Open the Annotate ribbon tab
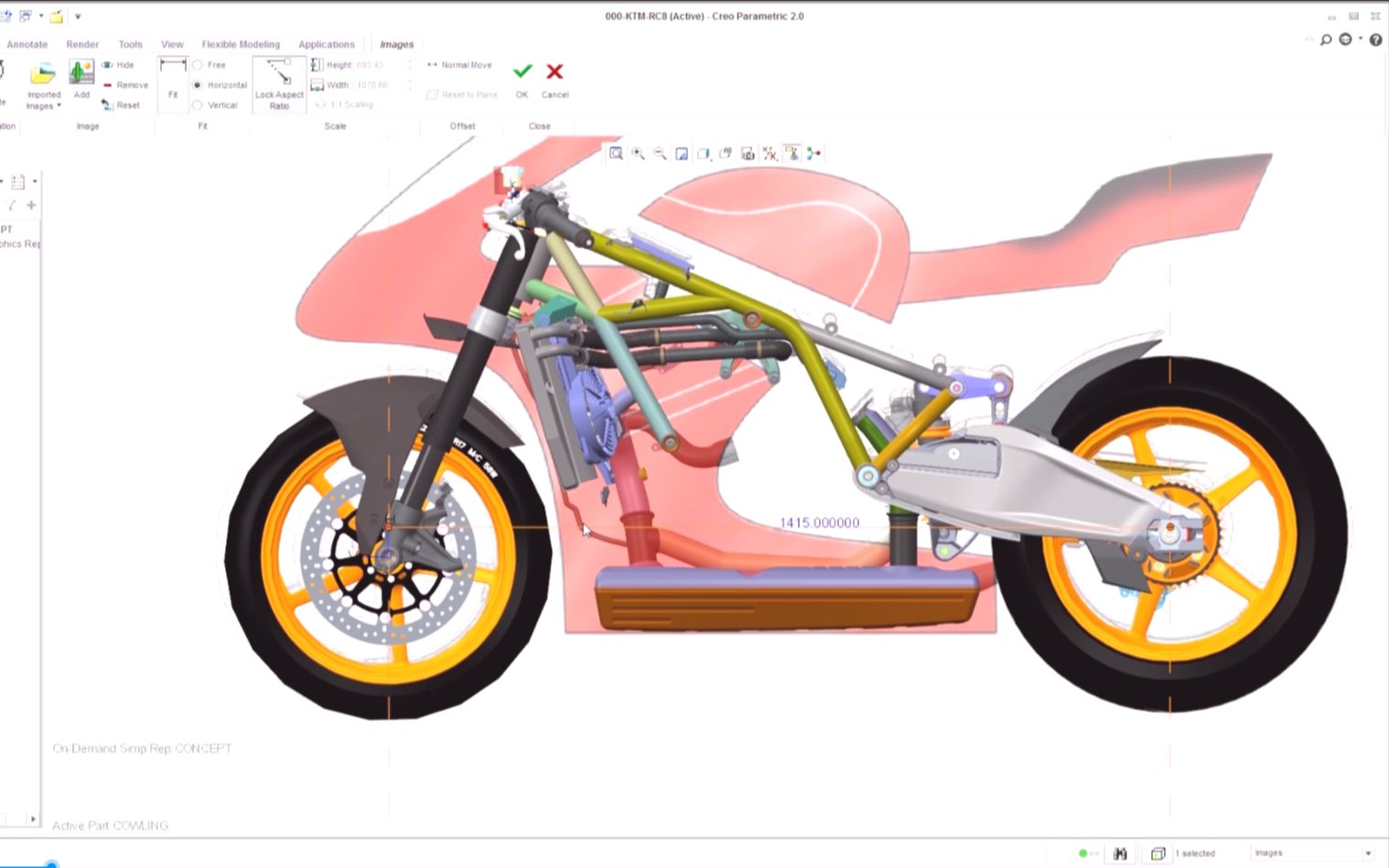 click(27, 44)
